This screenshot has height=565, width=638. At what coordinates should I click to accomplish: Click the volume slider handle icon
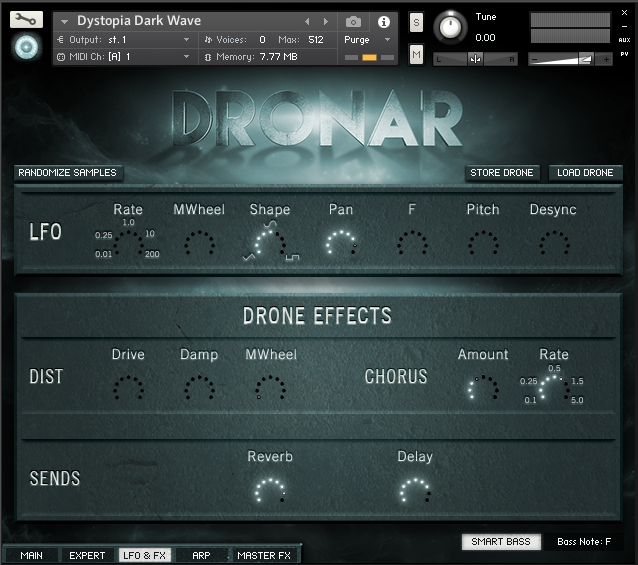[585, 59]
